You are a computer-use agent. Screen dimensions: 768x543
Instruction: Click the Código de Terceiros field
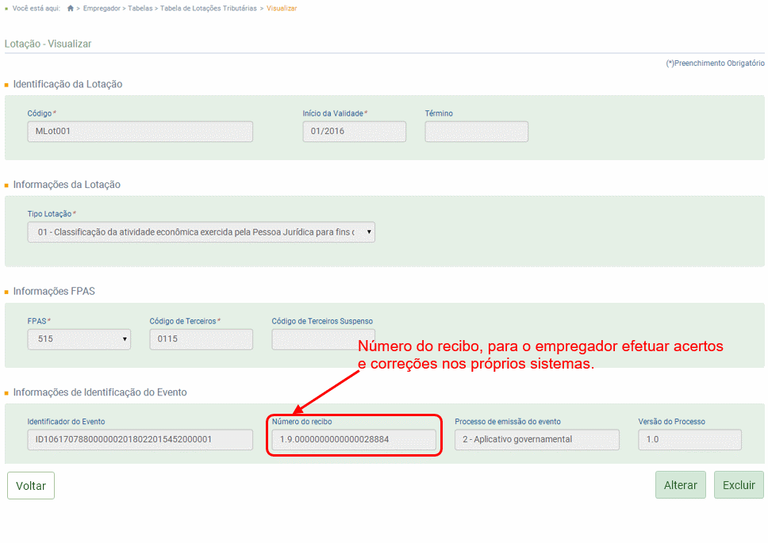pos(200,339)
